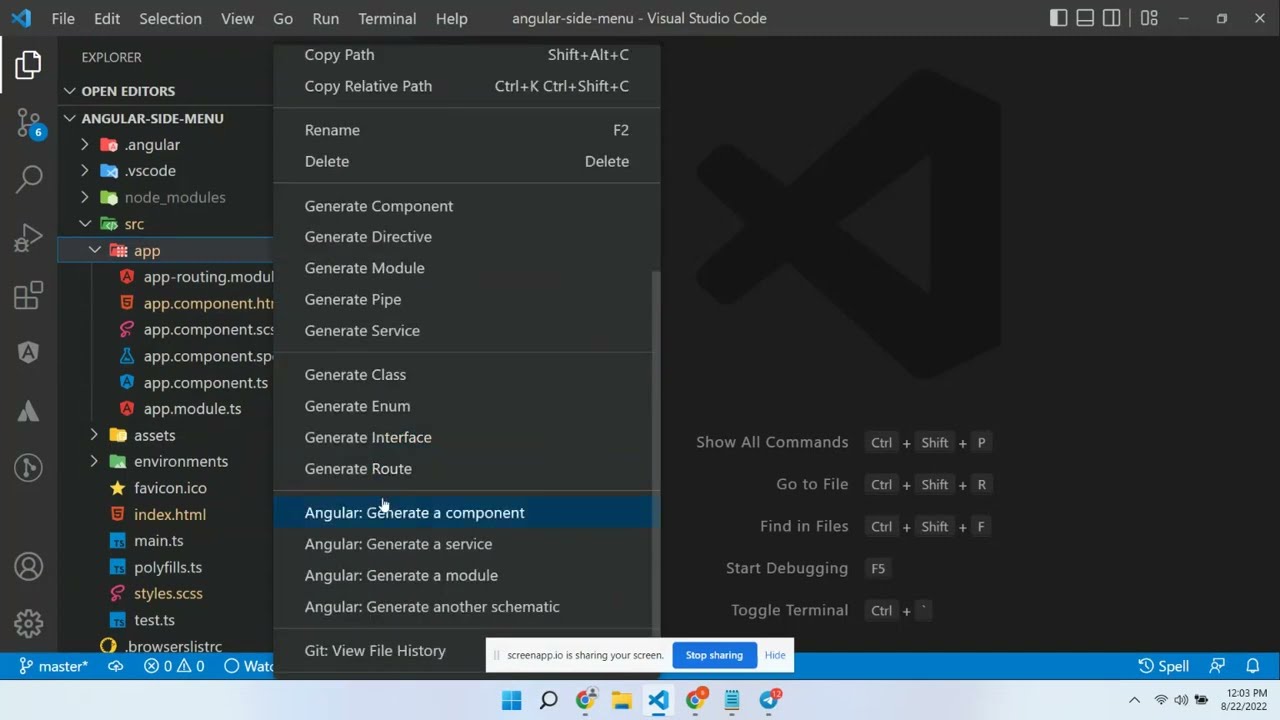Open the Terminal menu
1280x720 pixels.
[x=387, y=18]
